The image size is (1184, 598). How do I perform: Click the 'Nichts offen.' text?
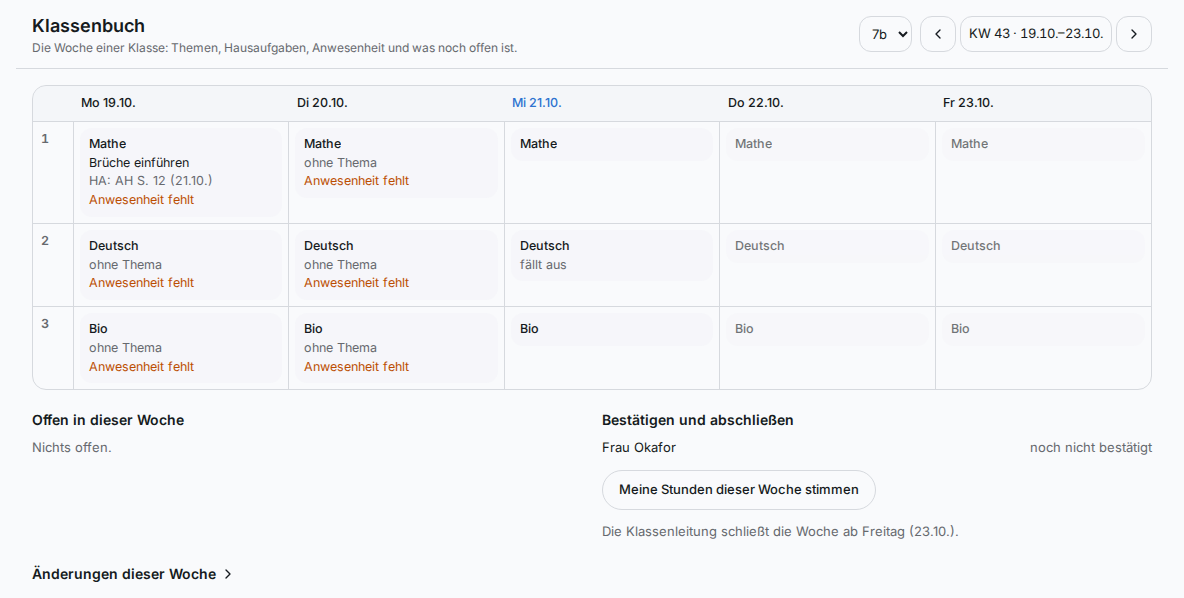coord(72,448)
